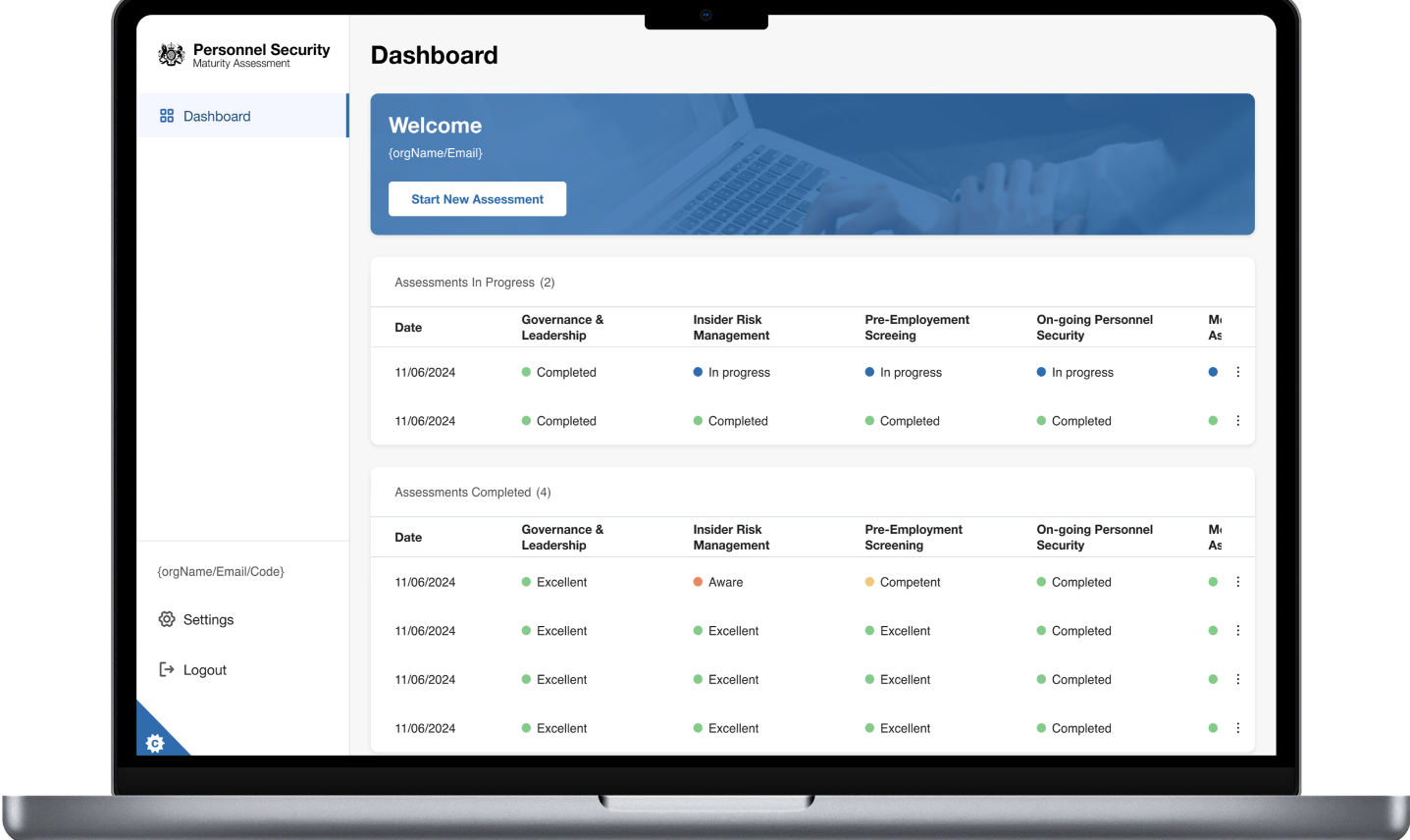The height and width of the screenshot is (840, 1410).
Task: Click the green Excellent dot in the first completed row
Action: [526, 581]
